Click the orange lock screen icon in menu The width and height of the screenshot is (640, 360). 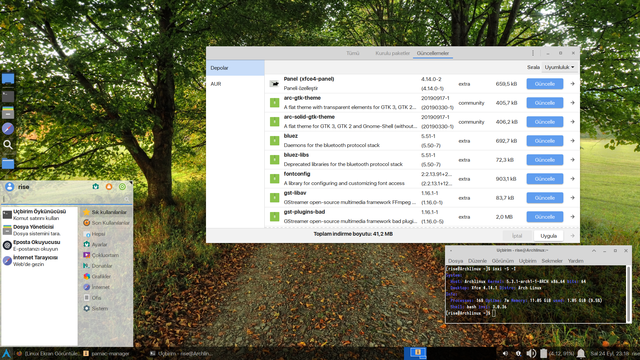pyautogui.click(x=109, y=187)
